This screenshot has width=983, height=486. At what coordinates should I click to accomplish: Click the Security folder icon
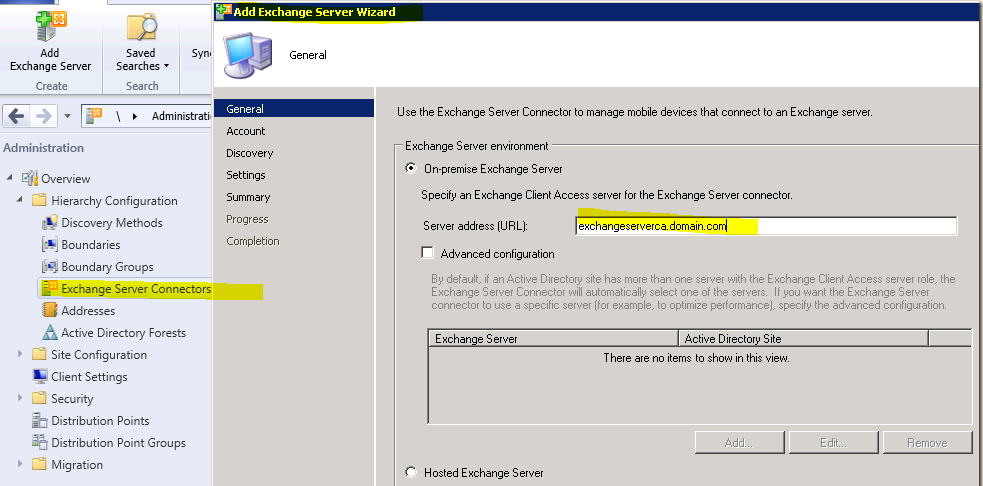(39, 398)
